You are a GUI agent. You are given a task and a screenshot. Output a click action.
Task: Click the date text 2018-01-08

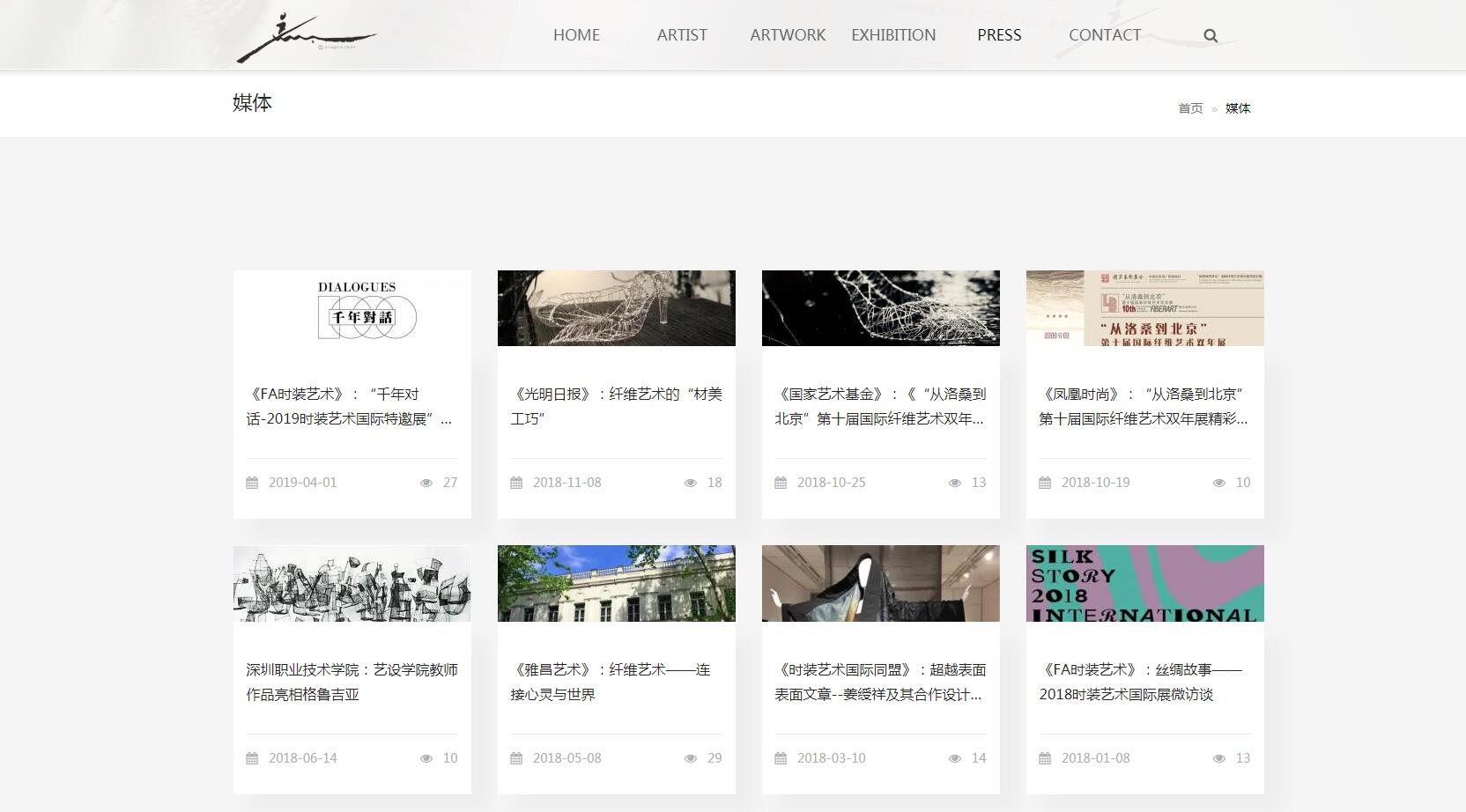(x=1096, y=758)
